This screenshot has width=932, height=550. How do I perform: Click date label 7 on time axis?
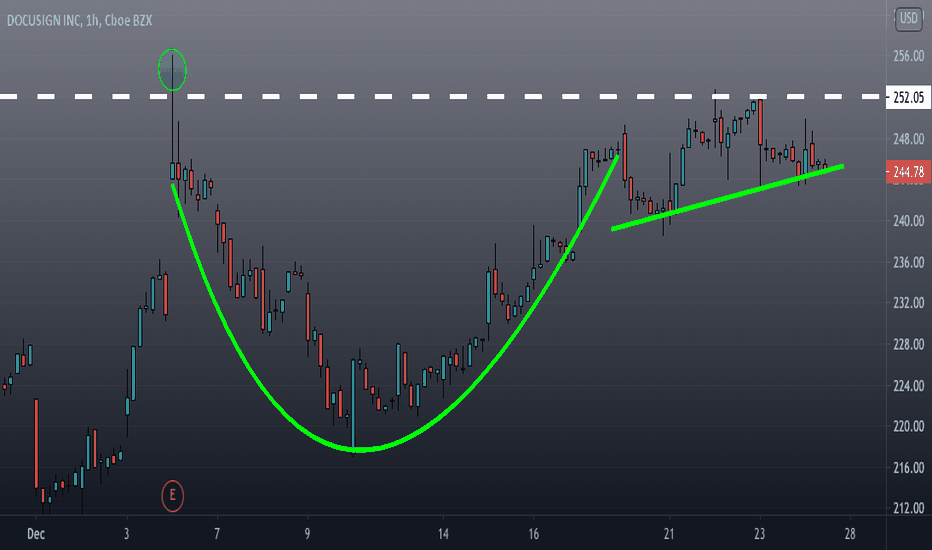point(217,534)
